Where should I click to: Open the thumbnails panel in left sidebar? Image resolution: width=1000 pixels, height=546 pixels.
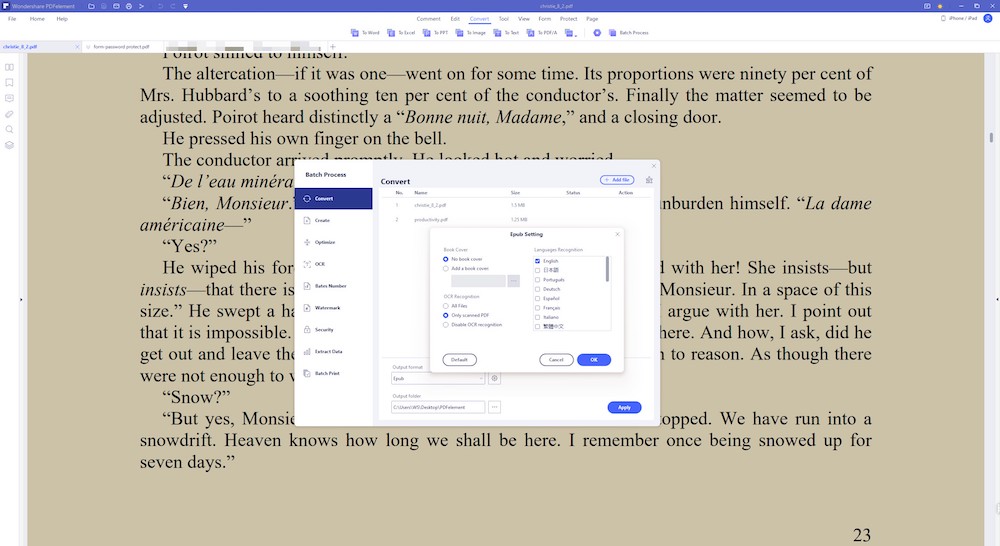pyautogui.click(x=10, y=67)
